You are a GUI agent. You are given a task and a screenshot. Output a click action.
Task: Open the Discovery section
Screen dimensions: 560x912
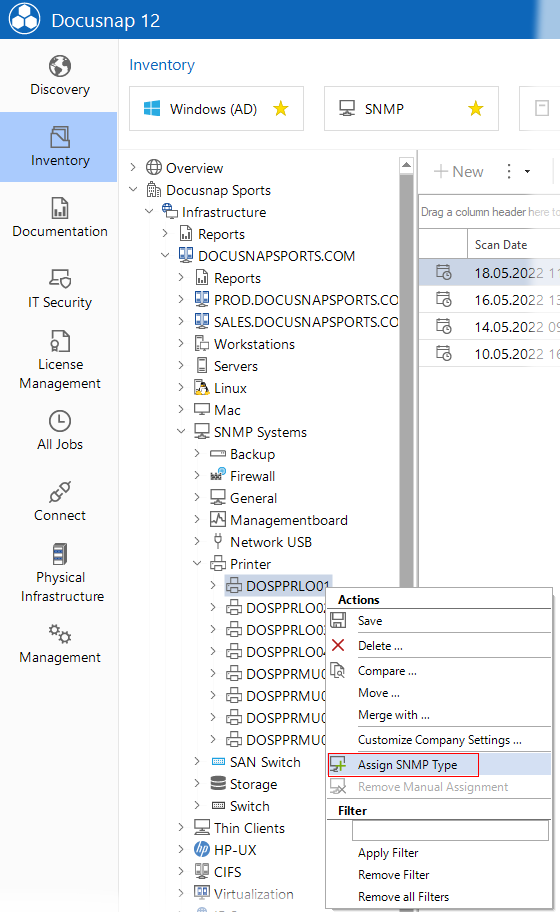59,76
